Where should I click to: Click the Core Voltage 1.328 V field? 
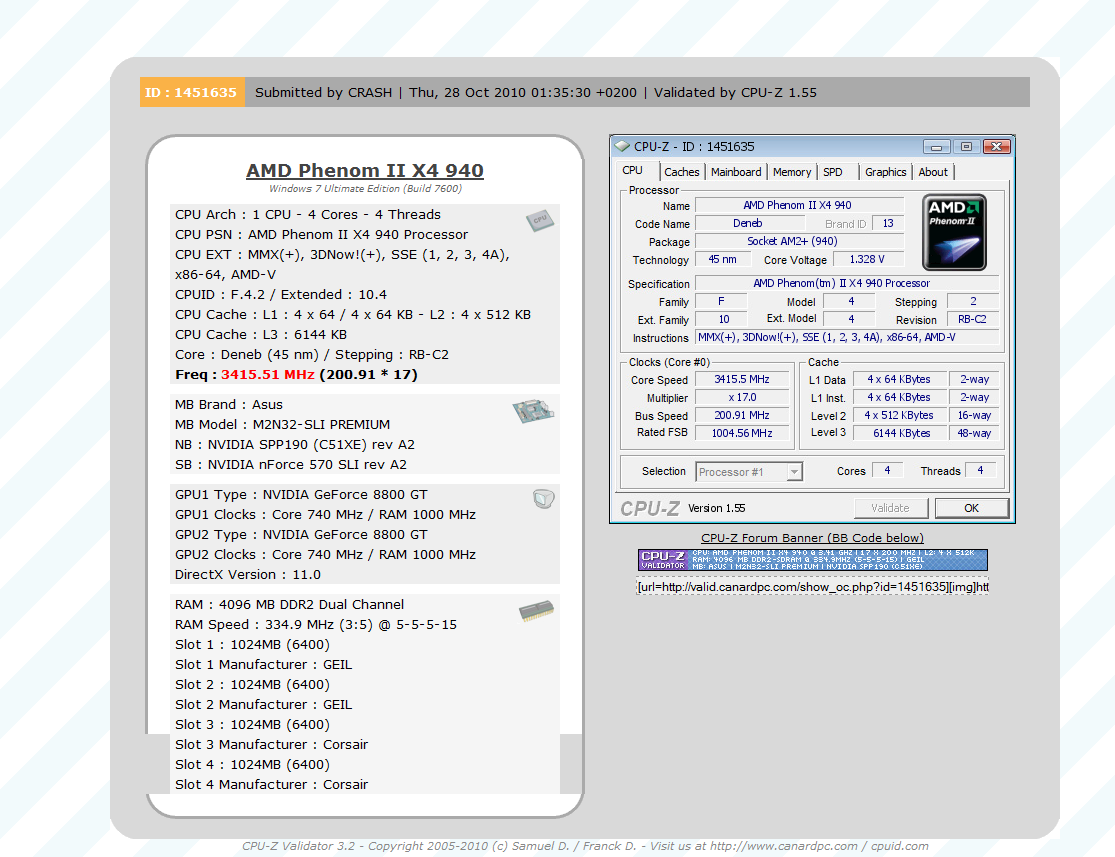pyautogui.click(x=868, y=260)
